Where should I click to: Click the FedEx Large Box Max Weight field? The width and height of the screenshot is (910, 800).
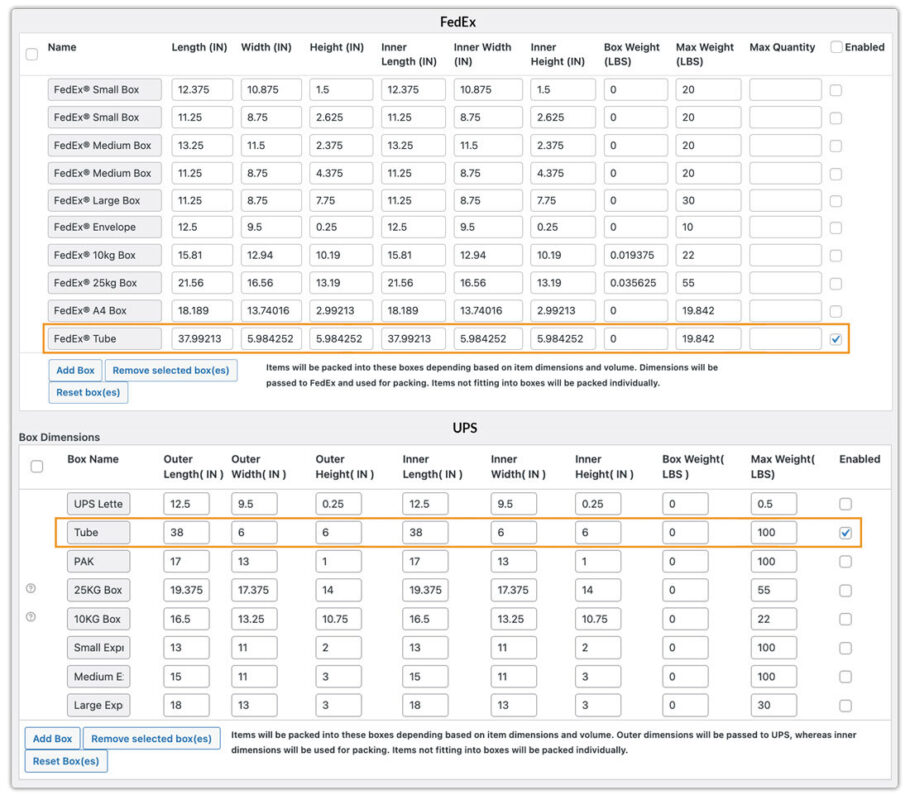(708, 201)
